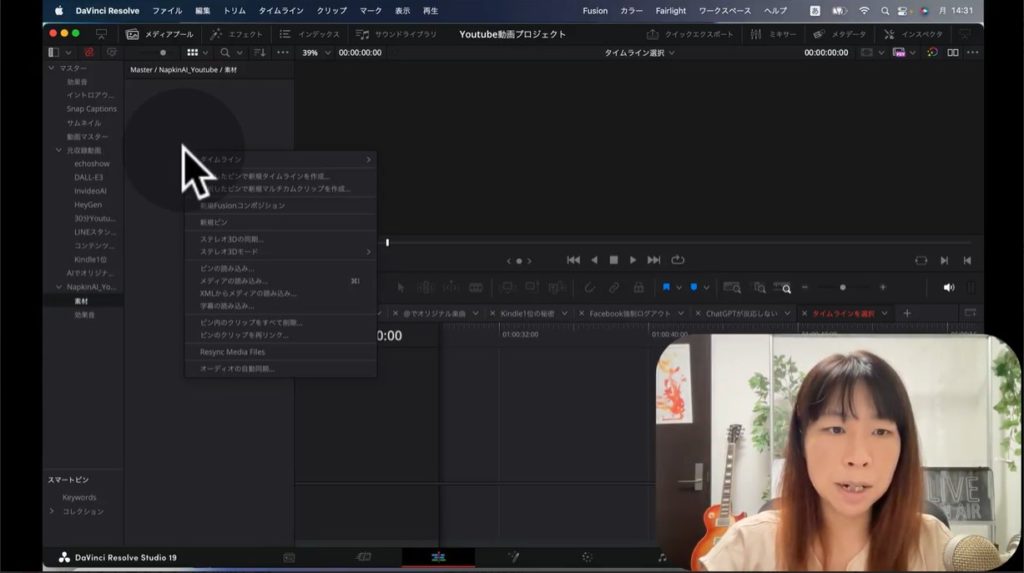Collapse the 元収録動画 bin folder
This screenshot has height=573, width=1024.
click(x=58, y=150)
